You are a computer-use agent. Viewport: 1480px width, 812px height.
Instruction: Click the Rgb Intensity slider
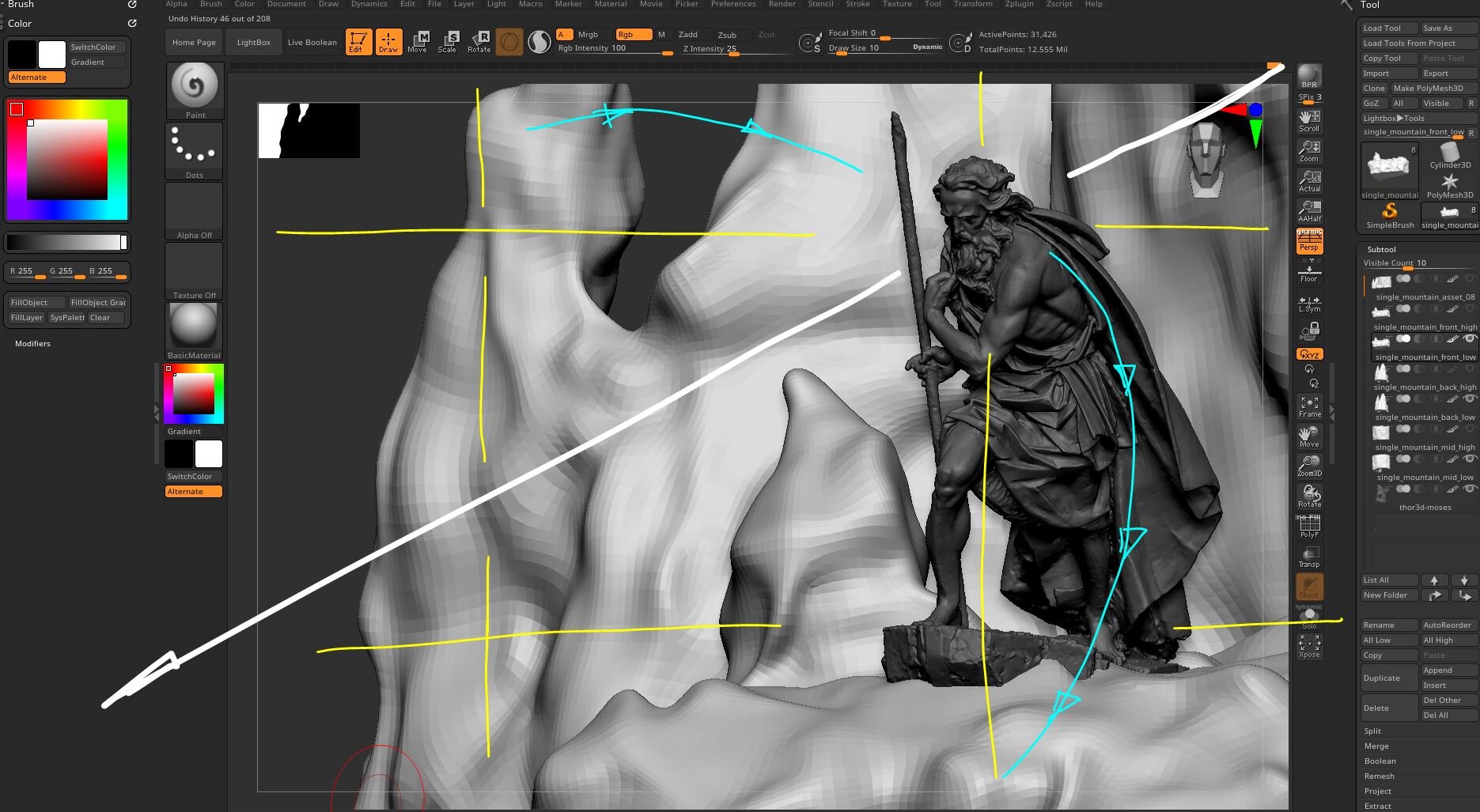(615, 48)
